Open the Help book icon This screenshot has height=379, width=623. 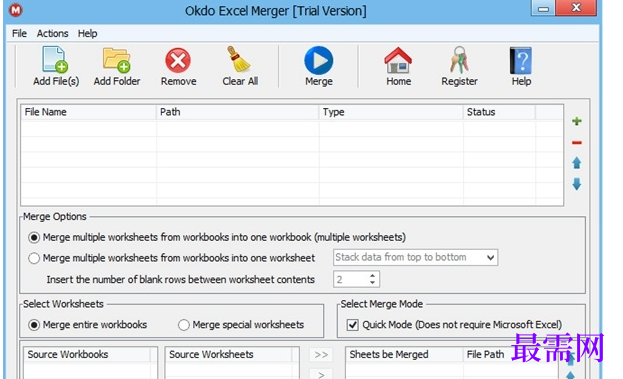(x=520, y=60)
